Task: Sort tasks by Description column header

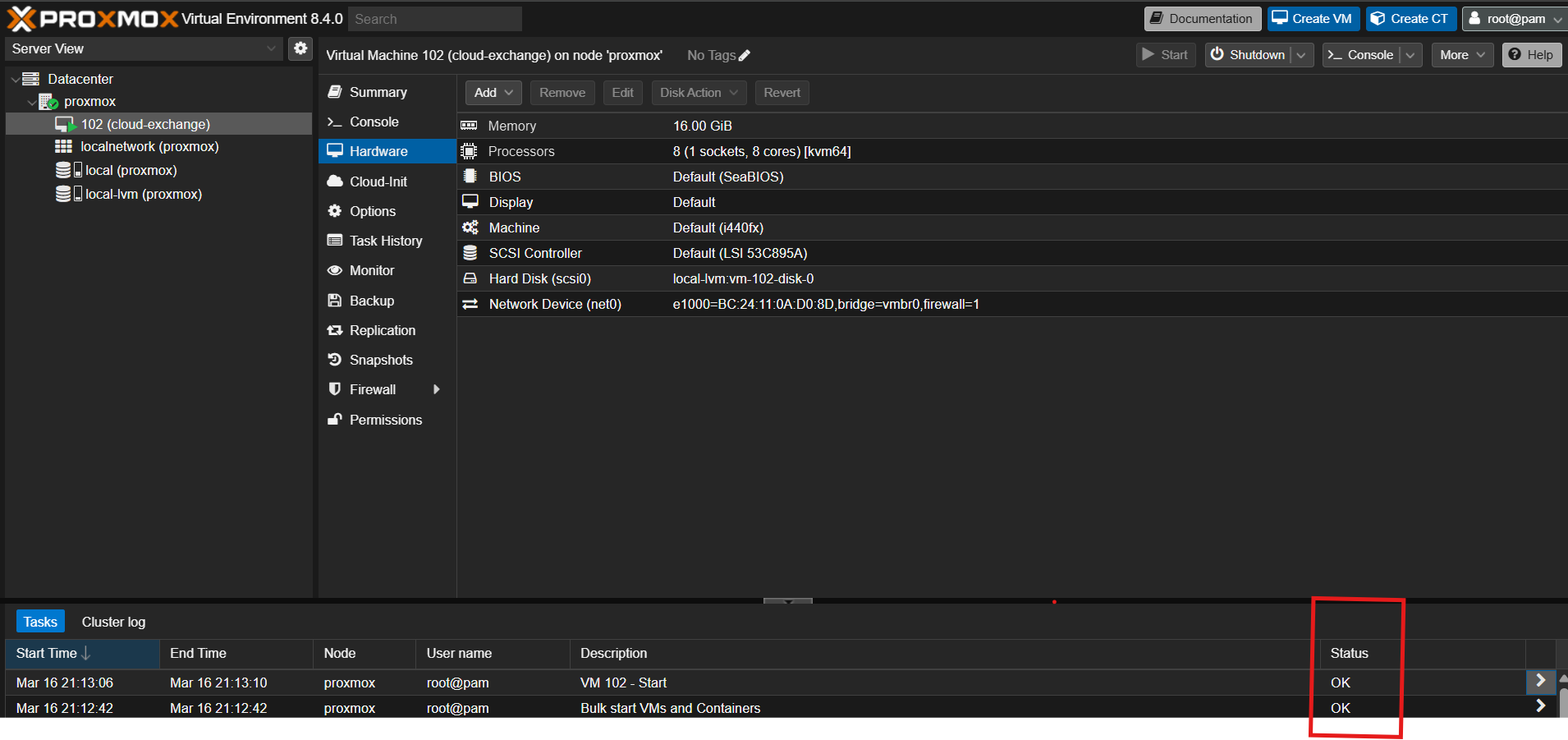Action: pyautogui.click(x=945, y=653)
